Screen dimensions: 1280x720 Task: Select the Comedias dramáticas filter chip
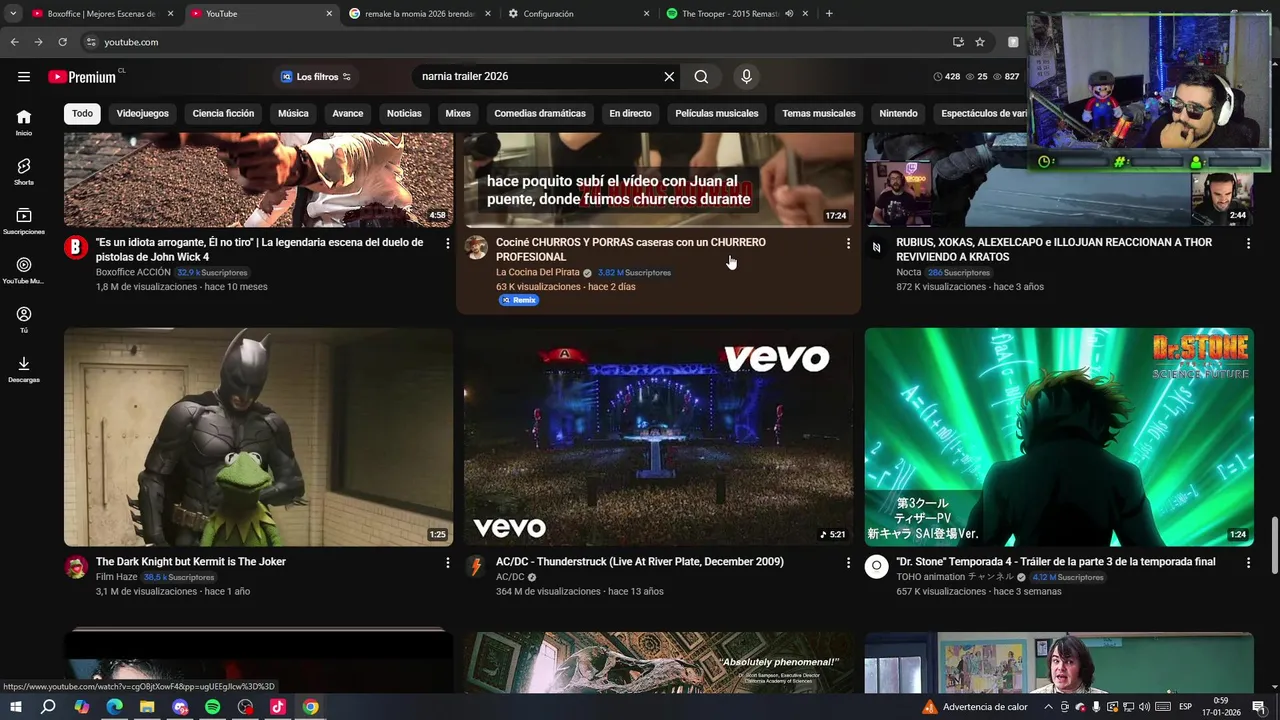click(x=540, y=113)
